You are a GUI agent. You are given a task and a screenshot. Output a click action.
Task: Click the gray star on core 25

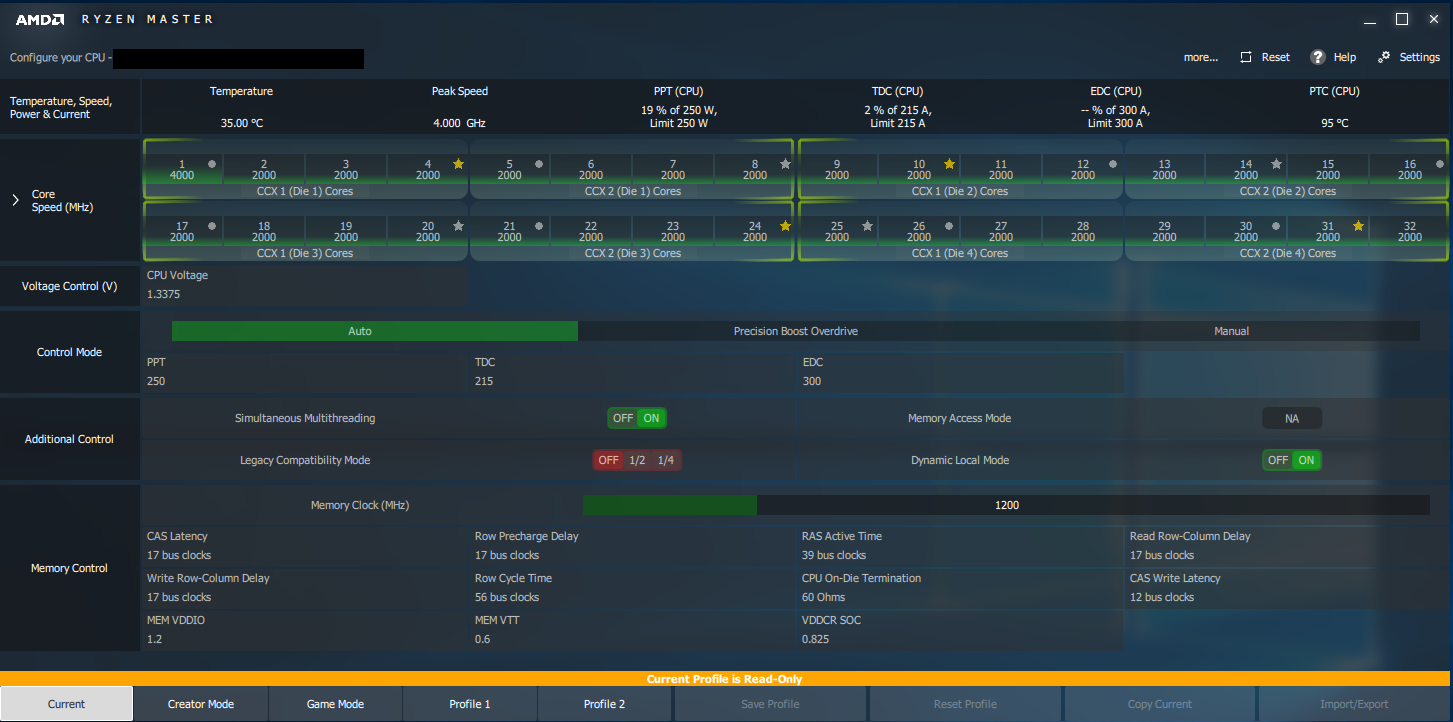[867, 226]
